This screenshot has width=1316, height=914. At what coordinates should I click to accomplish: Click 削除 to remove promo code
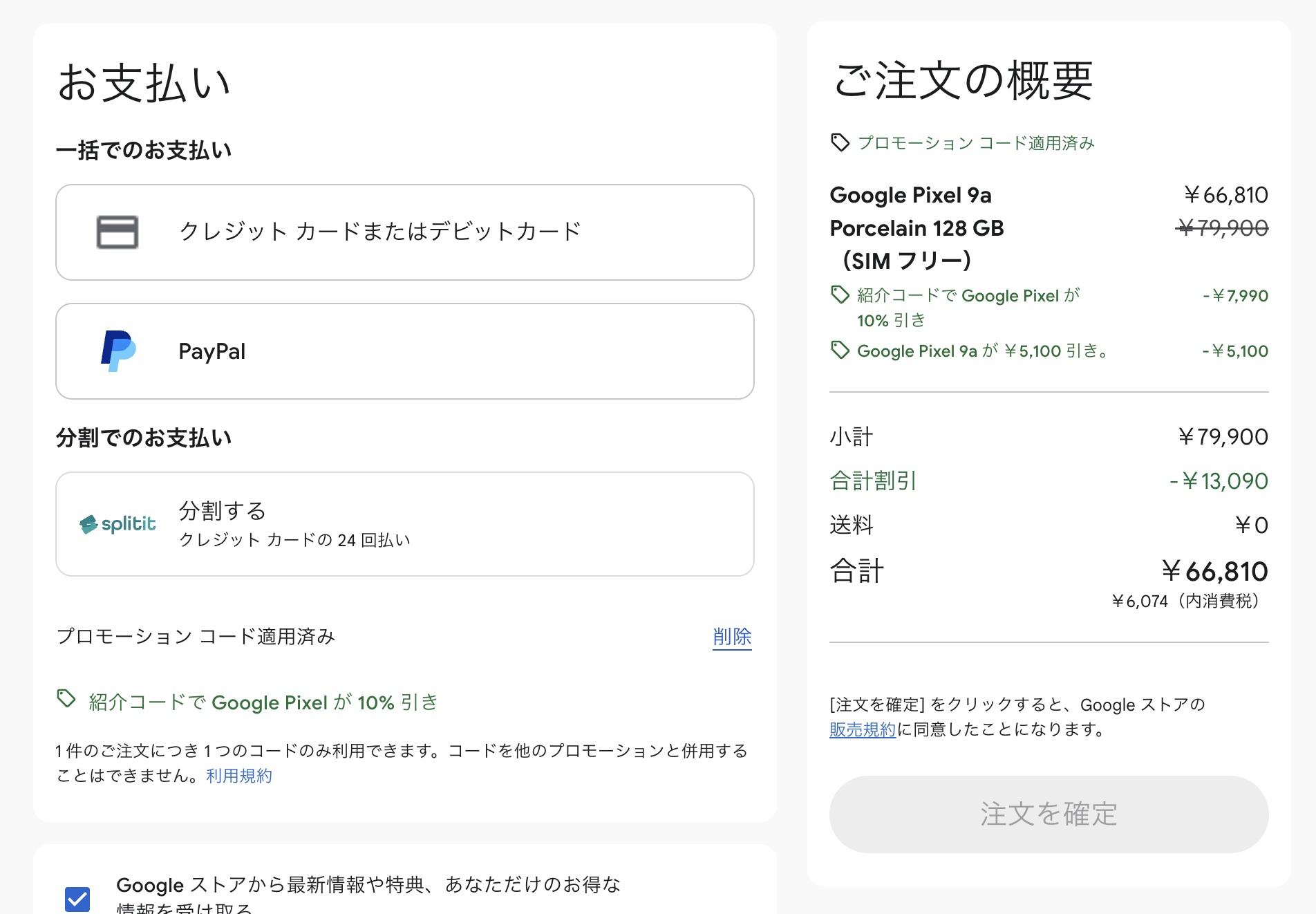[732, 637]
